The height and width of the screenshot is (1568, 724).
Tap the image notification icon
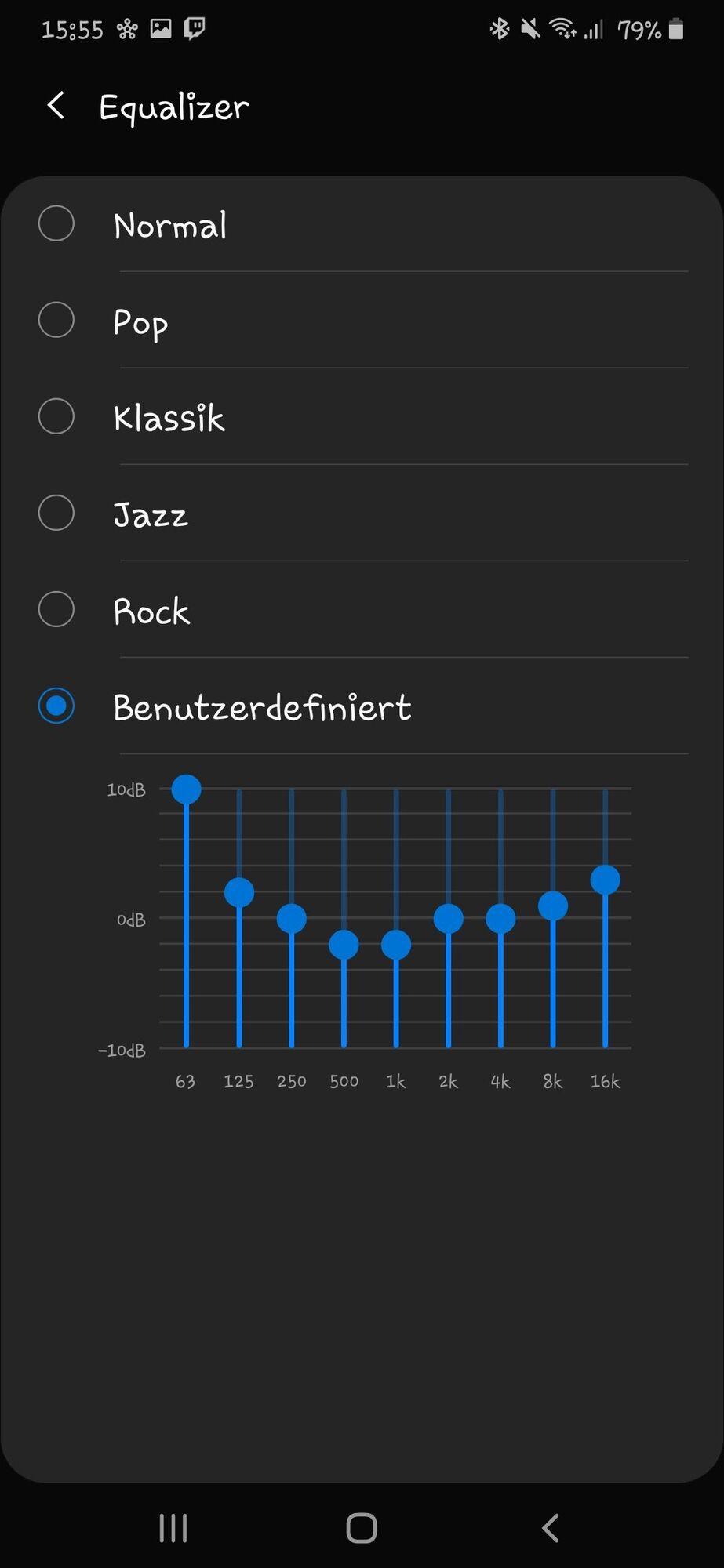161,30
